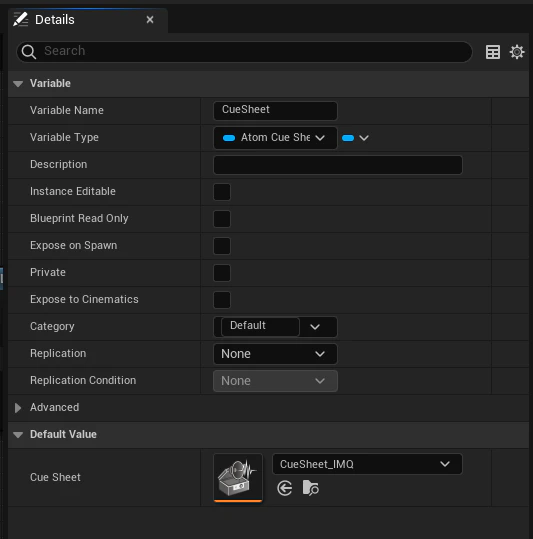Click the Details tab pencil icon

pos(21,20)
